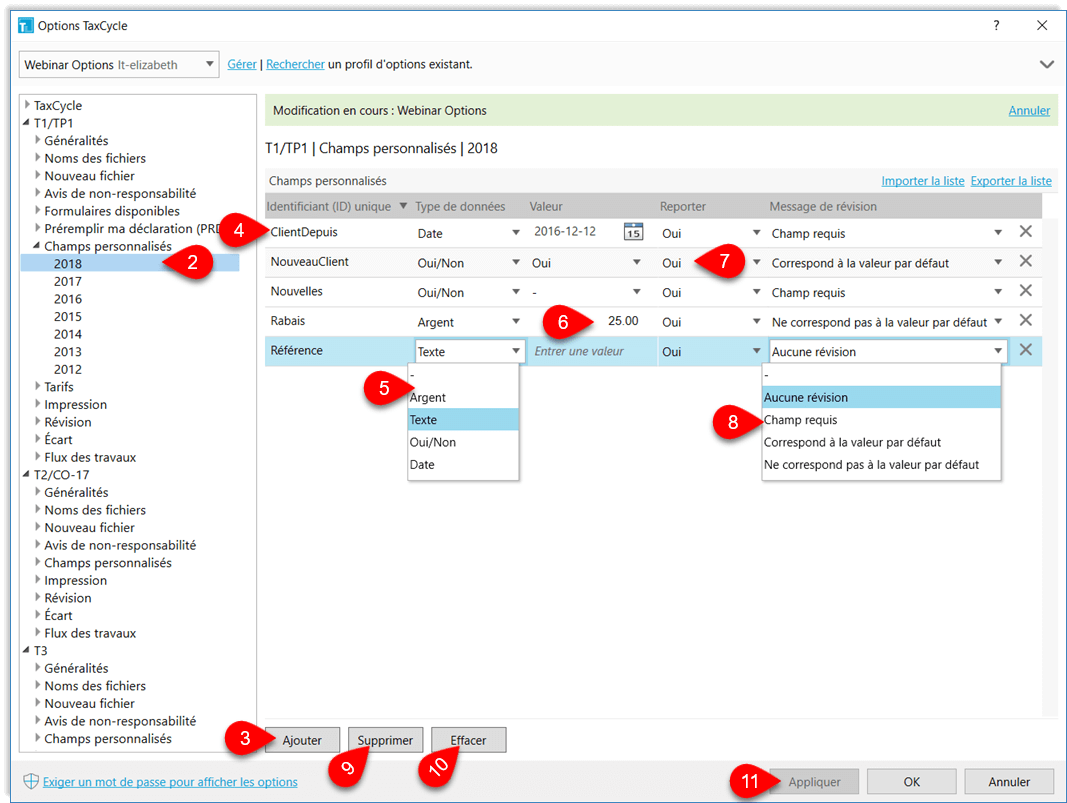Open help with the question mark
The height and width of the screenshot is (803, 1067).
pyautogui.click(x=996, y=26)
